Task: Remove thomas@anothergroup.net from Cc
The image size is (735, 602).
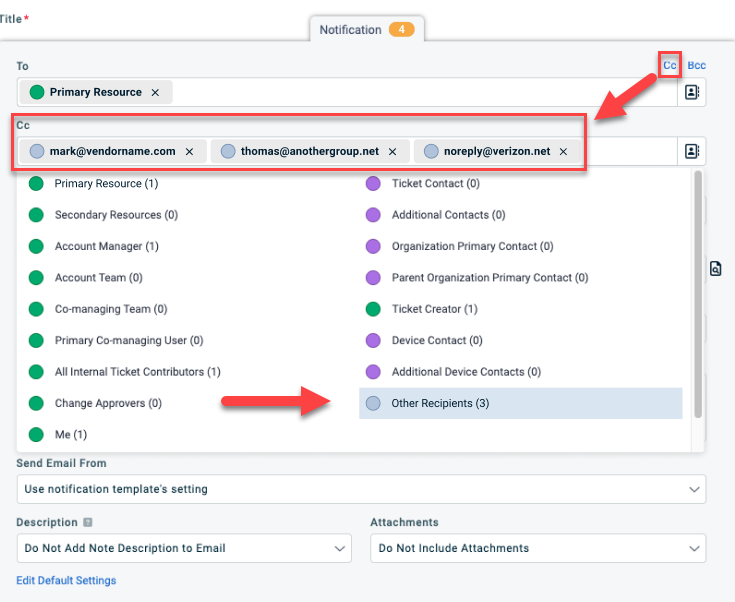Action: pyautogui.click(x=392, y=151)
